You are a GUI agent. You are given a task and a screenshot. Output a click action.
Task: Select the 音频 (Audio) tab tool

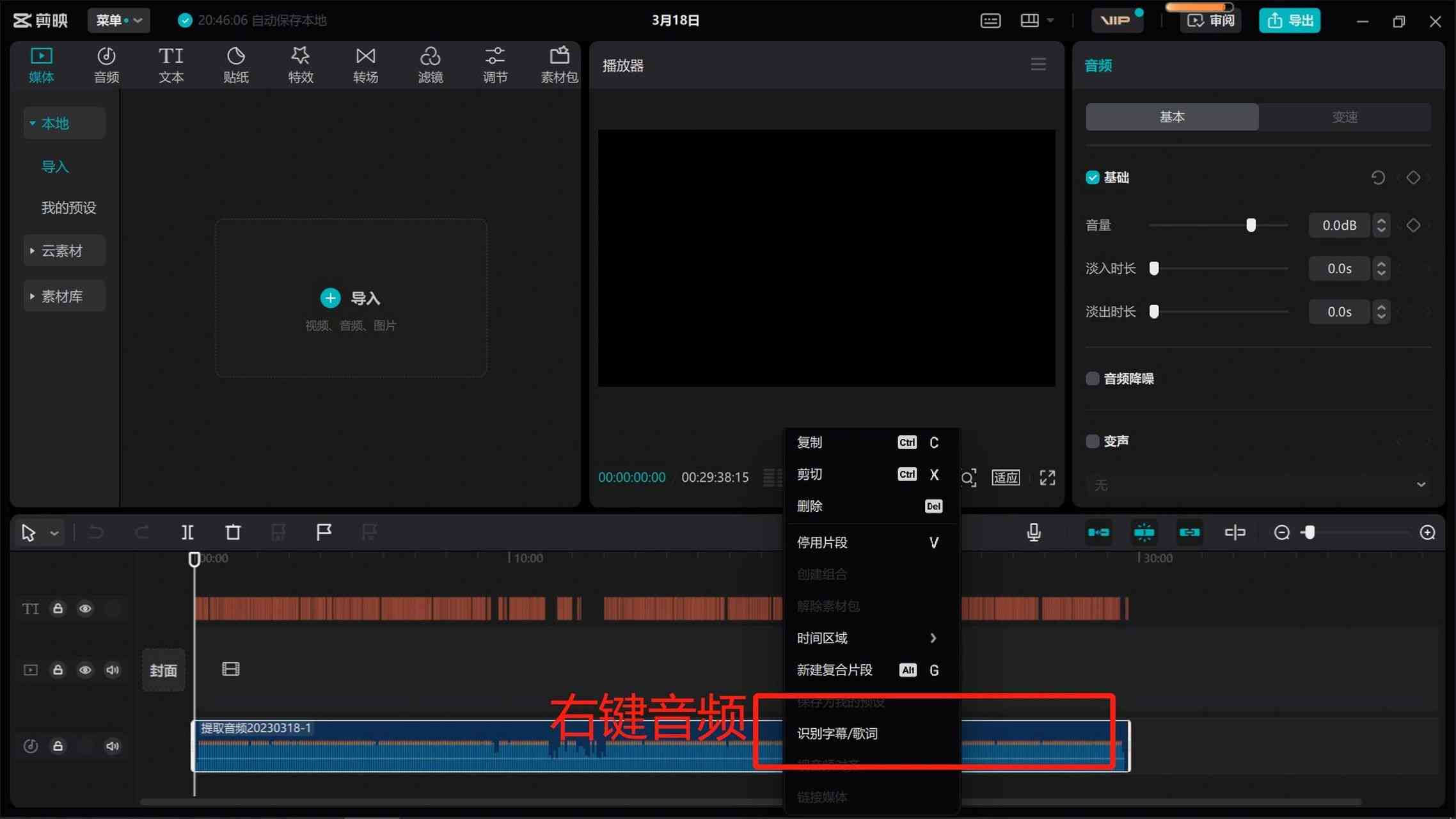pos(107,64)
